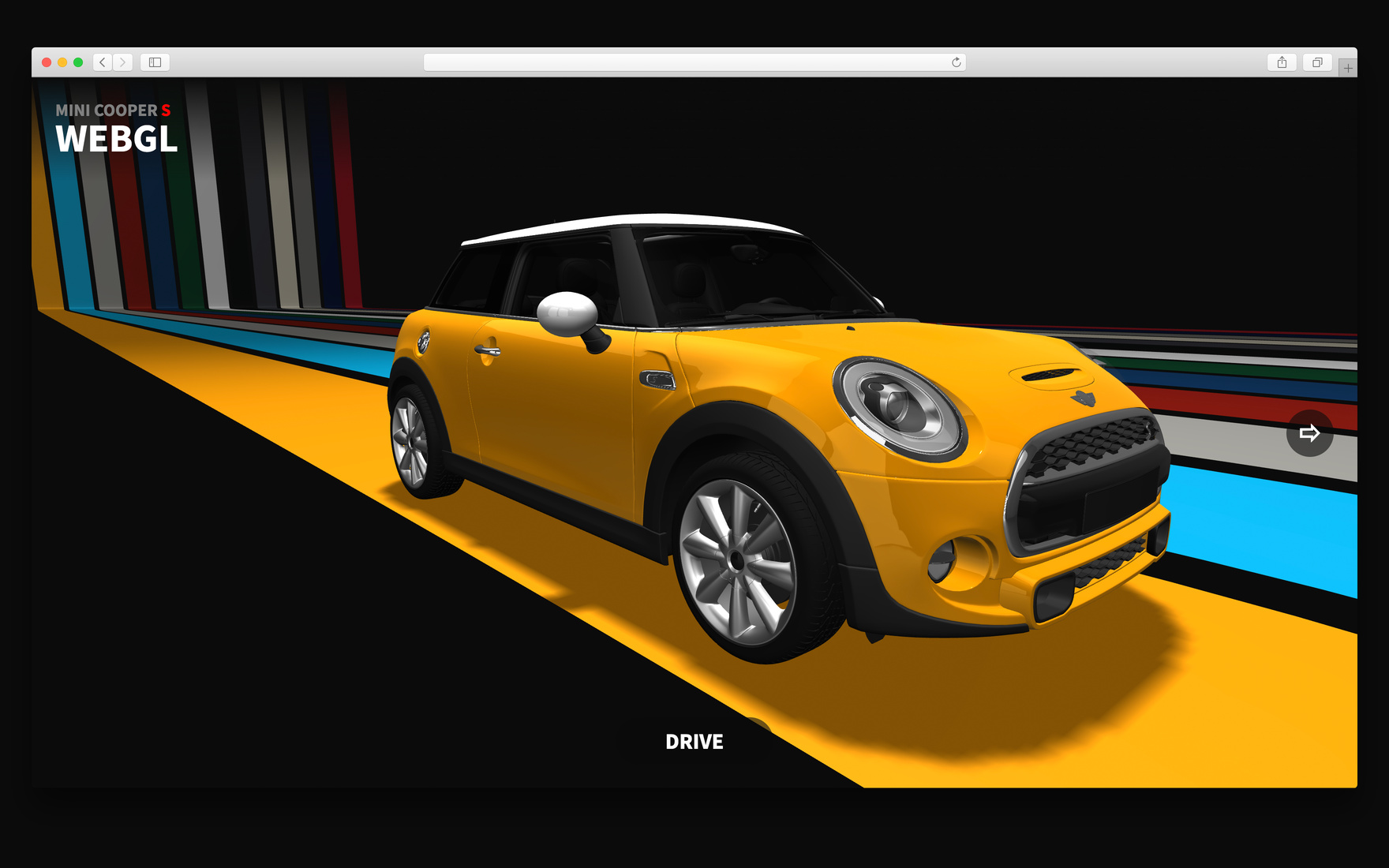The width and height of the screenshot is (1389, 868).
Task: Close the window with red button
Action: 47,62
